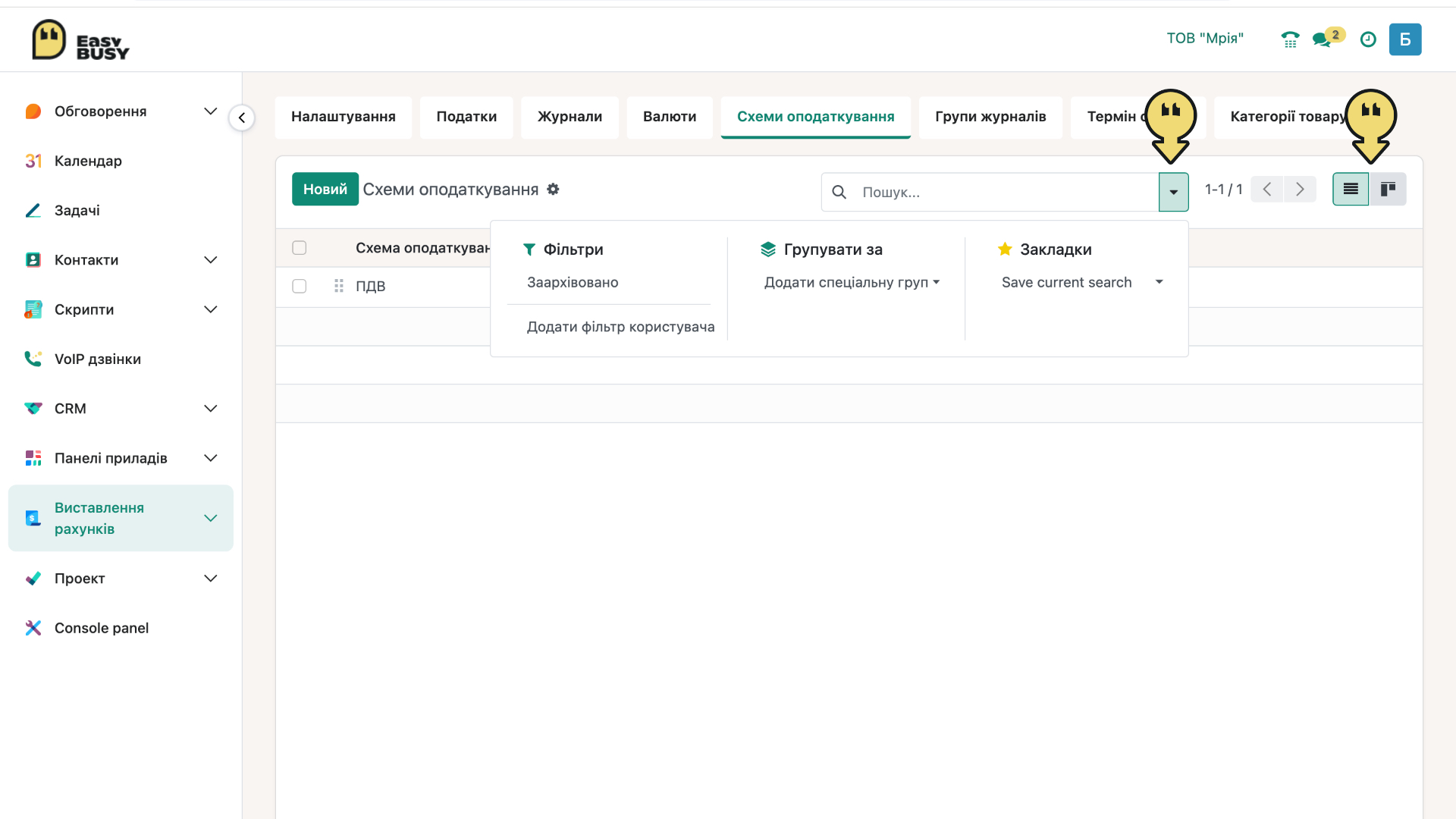The height and width of the screenshot is (819, 1456).
Task: Click the ТОВ "Мрія" company name
Action: pyautogui.click(x=1205, y=38)
